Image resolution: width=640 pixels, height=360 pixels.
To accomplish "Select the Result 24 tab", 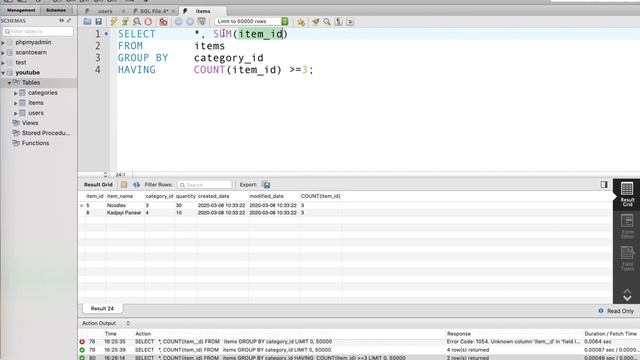I will click(x=102, y=309).
